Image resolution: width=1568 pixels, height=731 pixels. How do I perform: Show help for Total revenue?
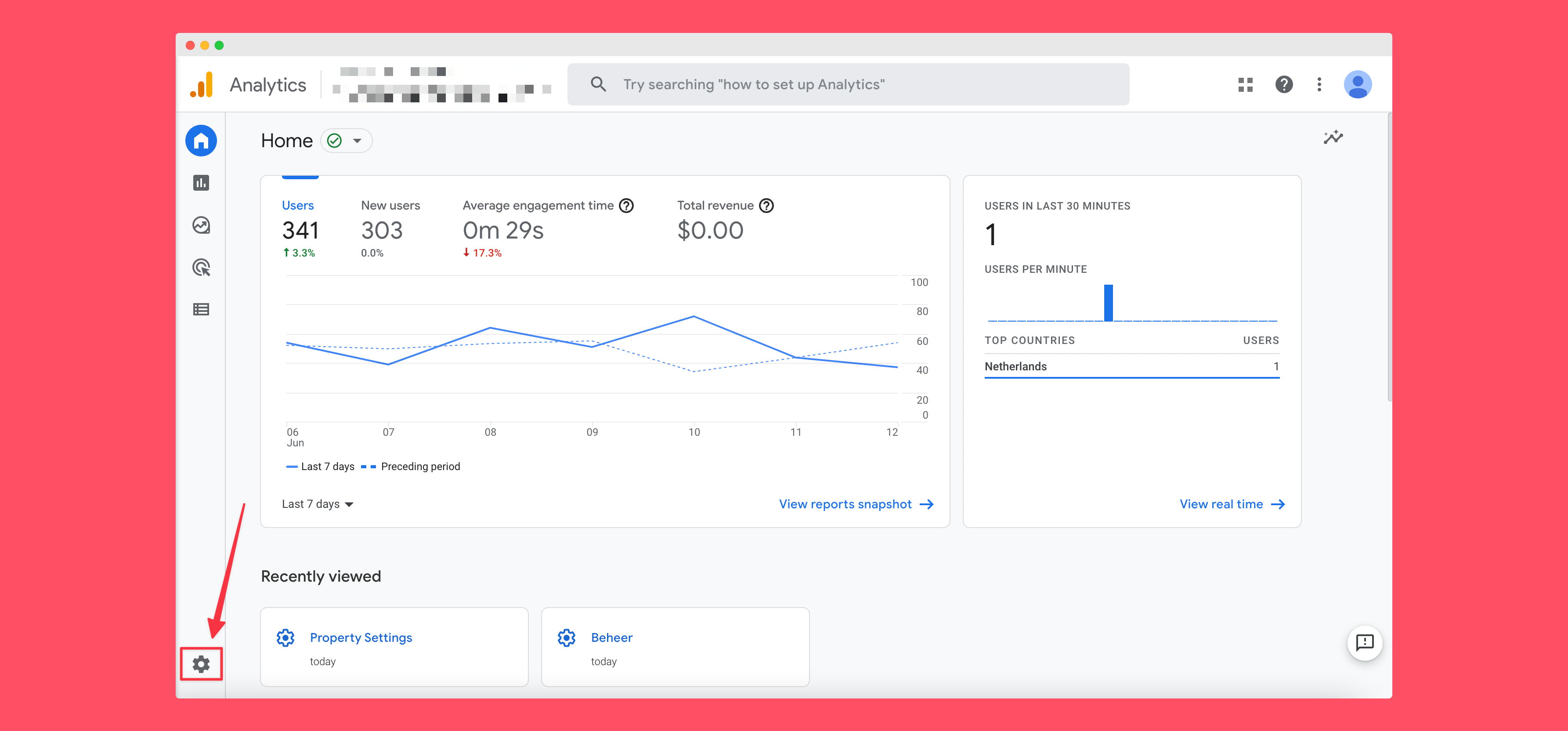pos(766,206)
